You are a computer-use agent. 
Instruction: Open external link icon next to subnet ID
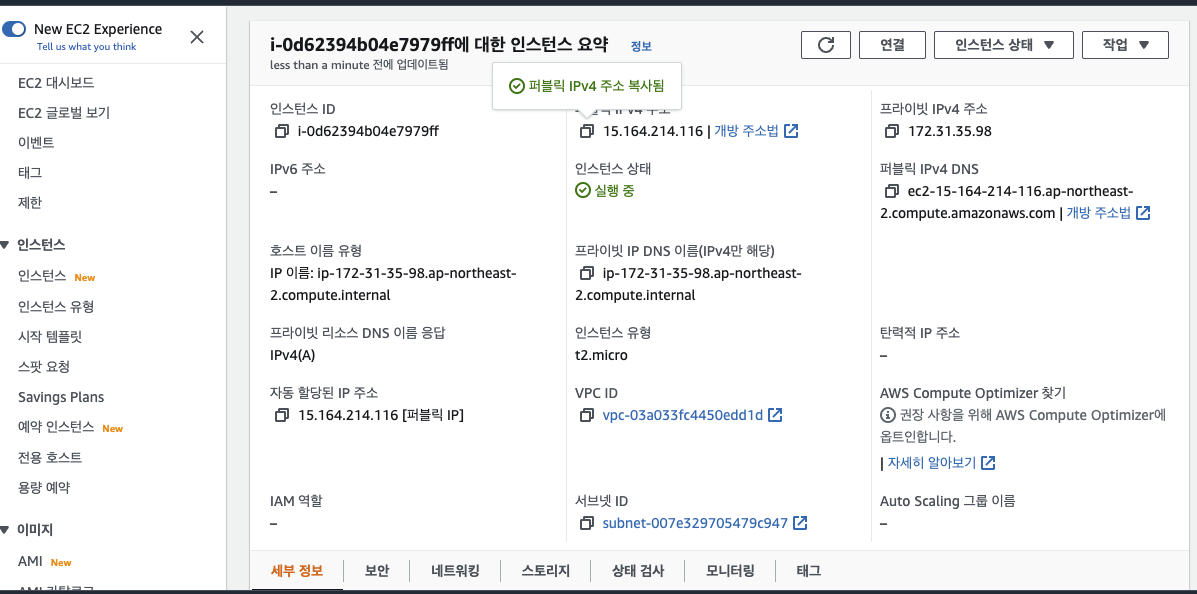click(800, 524)
